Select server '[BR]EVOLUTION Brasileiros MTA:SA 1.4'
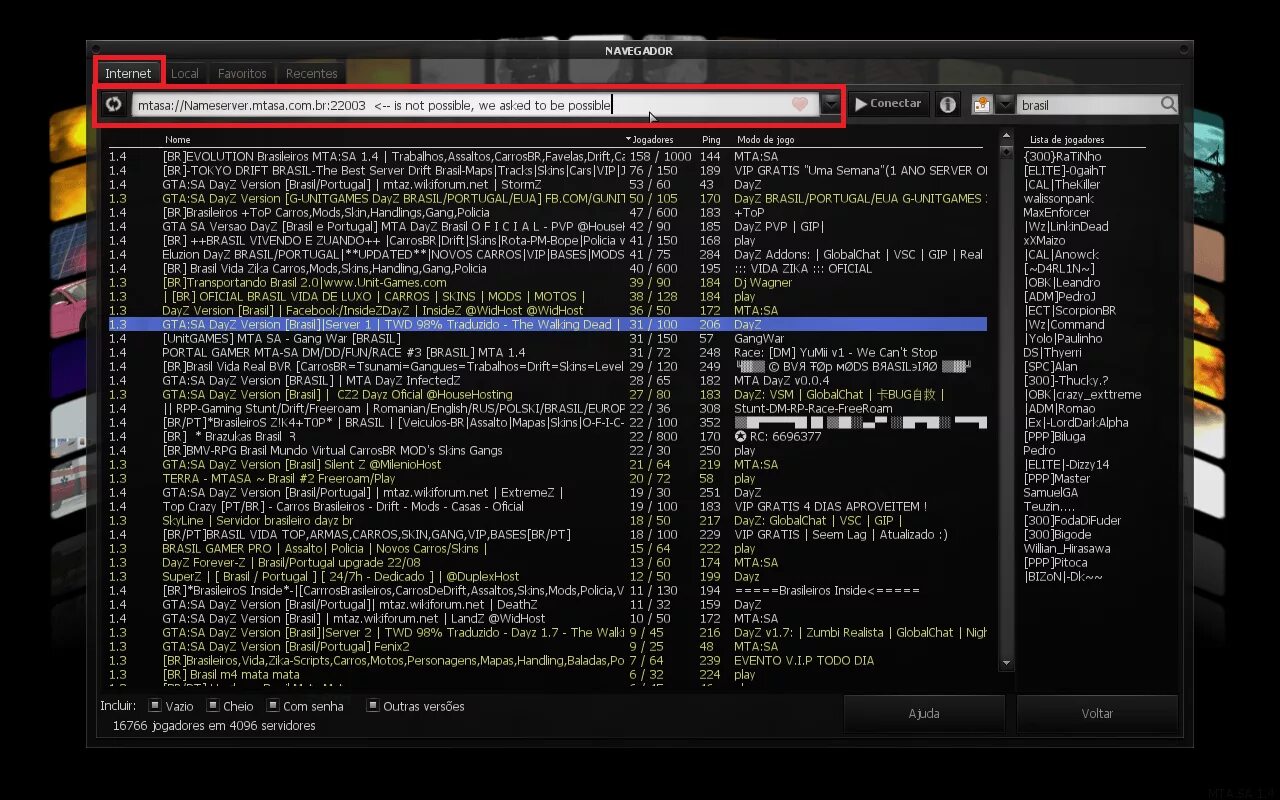The image size is (1280, 800). pos(548,156)
